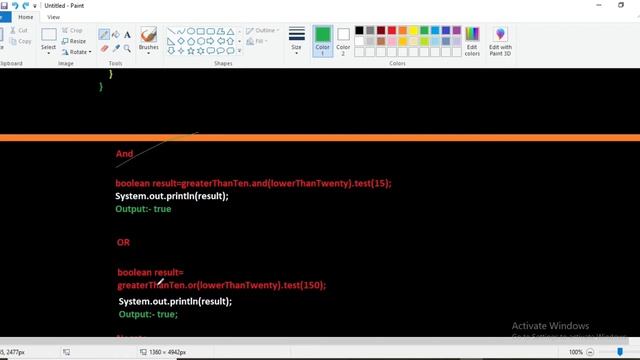Viewport: 640px width, 360px height.
Task: Choose the Curve shape
Action: (181, 31)
